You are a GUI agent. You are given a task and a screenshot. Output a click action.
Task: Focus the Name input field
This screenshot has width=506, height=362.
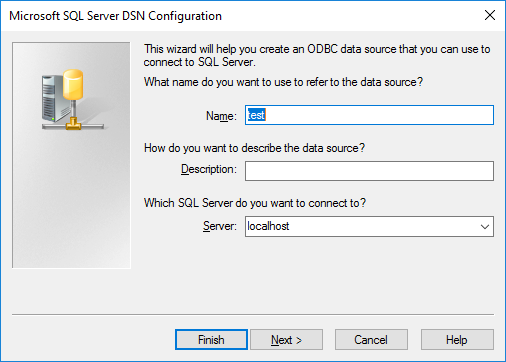click(x=369, y=115)
